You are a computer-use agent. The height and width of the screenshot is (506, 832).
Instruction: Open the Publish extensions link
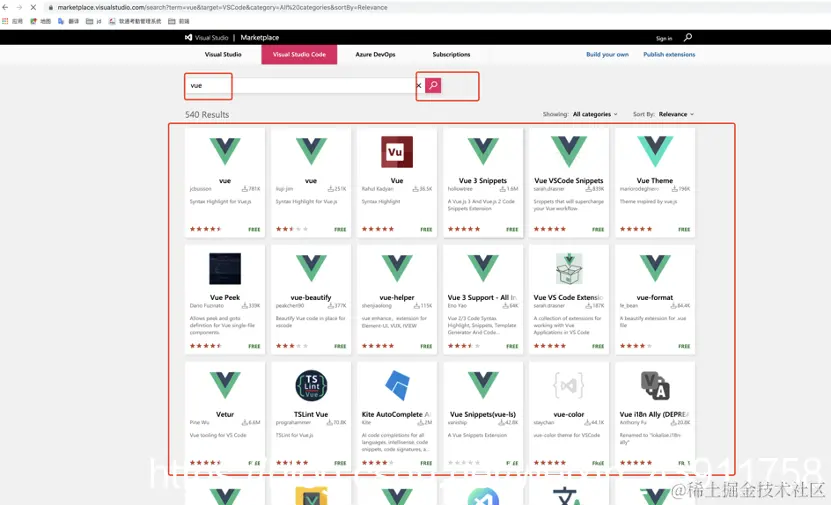pos(669,55)
